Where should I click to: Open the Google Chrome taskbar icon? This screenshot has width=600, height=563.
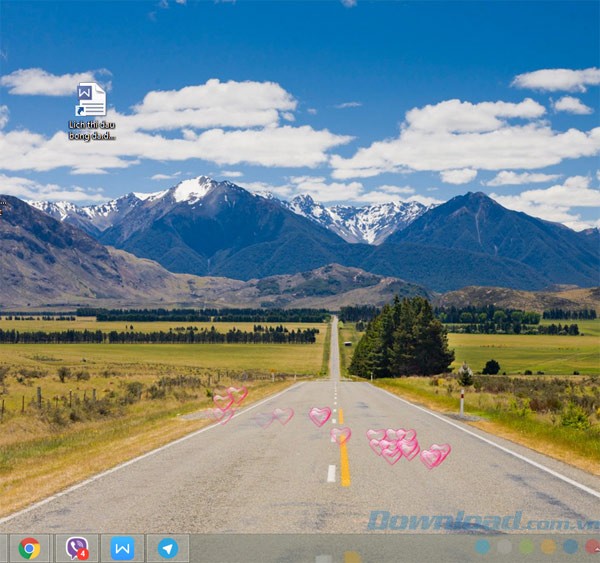click(x=29, y=548)
